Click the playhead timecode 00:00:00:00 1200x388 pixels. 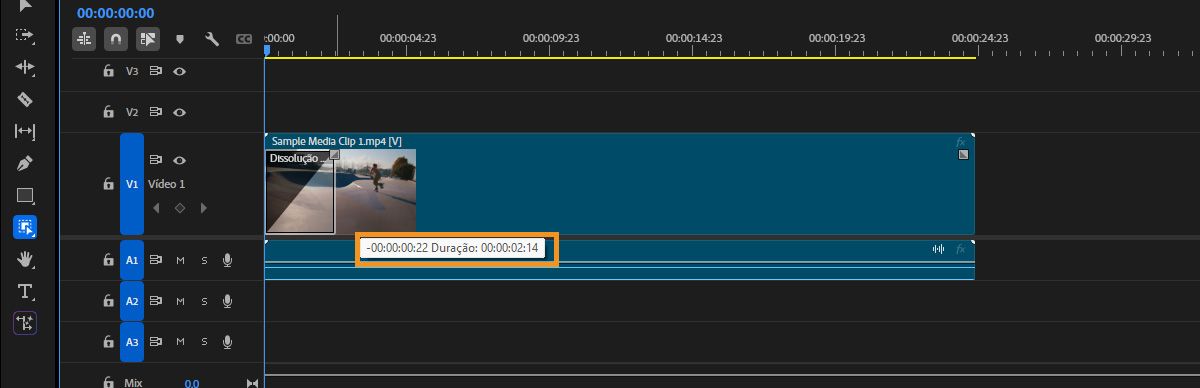pos(116,13)
